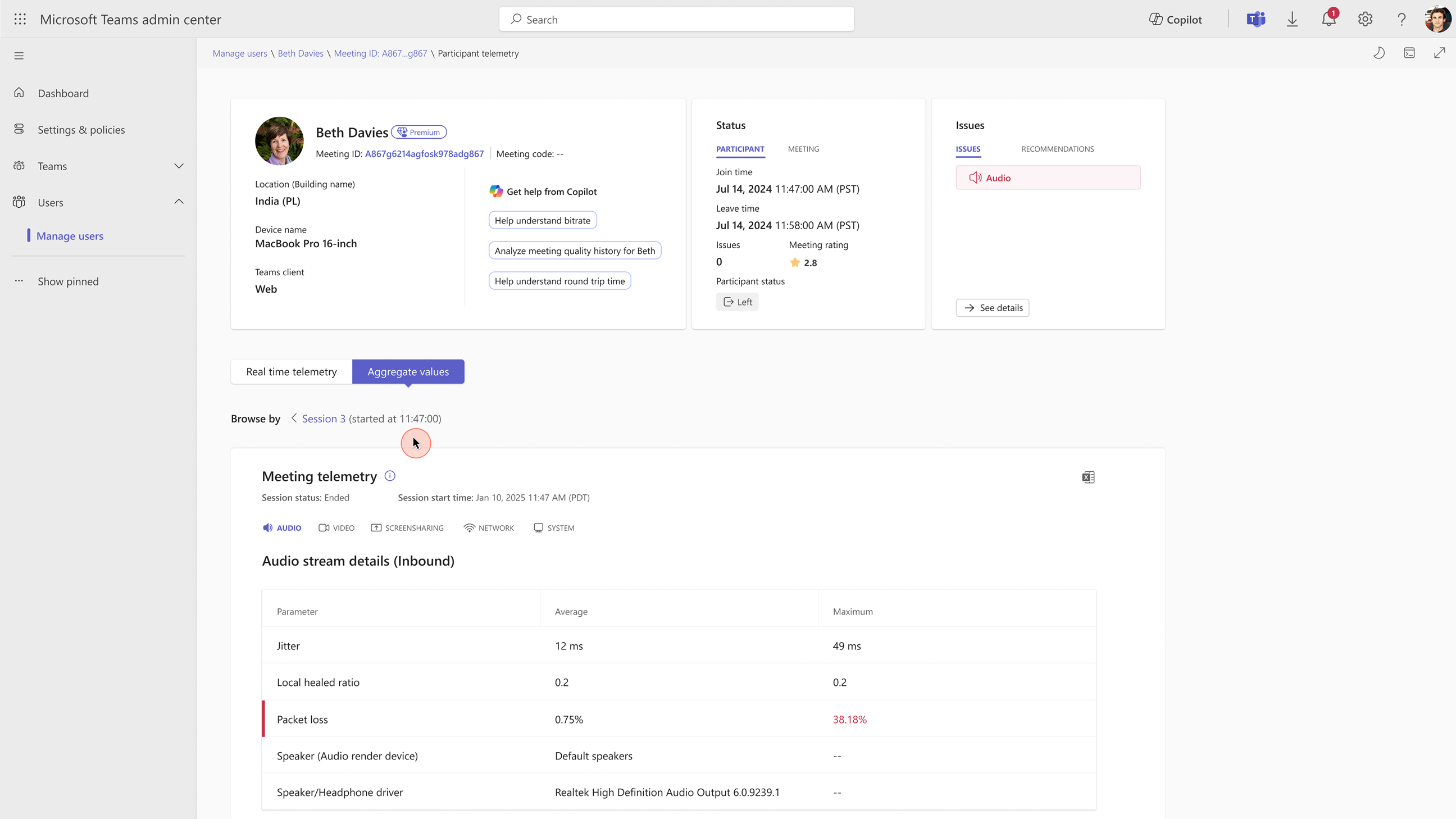Click Analyze meeting quality history for Beth
Viewport: 1456px width, 819px height.
[575, 251]
